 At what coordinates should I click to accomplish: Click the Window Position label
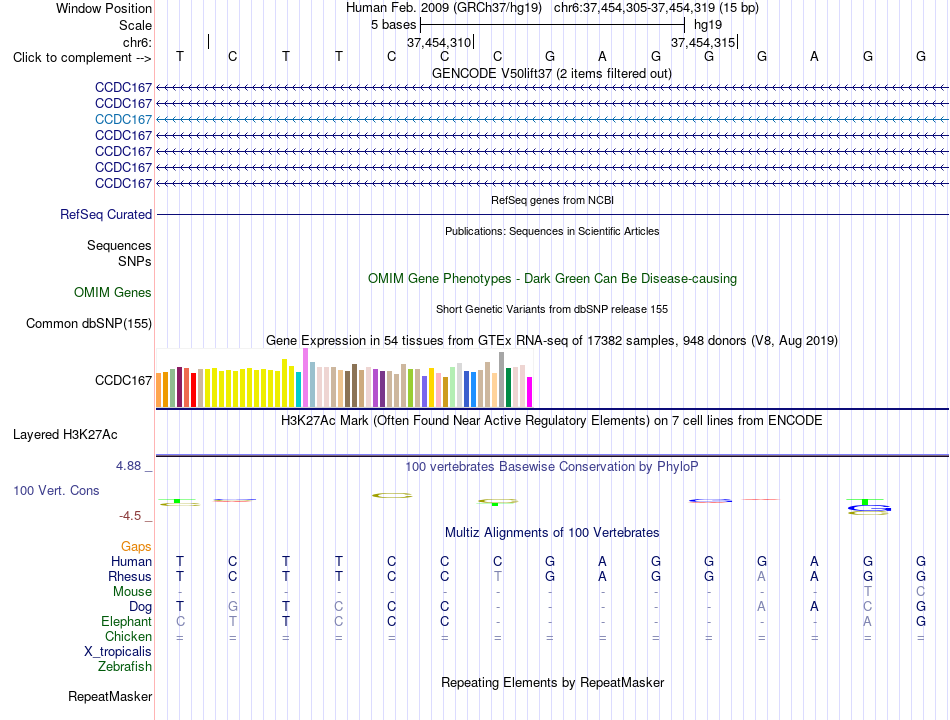tap(104, 8)
